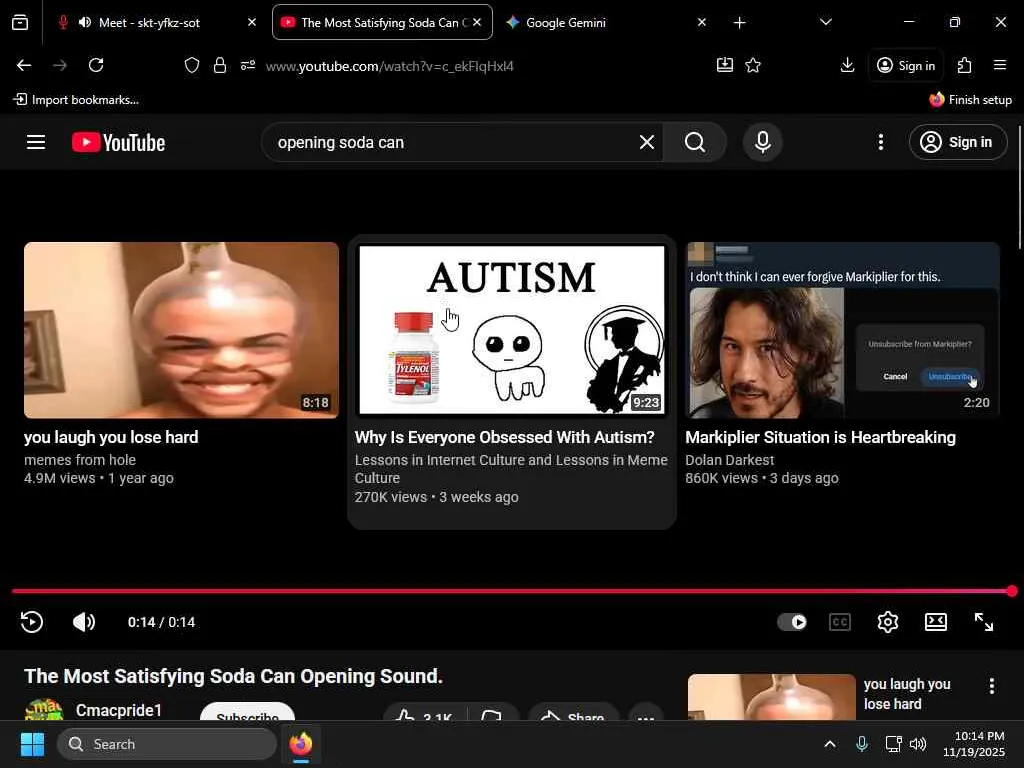Viewport: 1024px width, 768px height.
Task: Go to the YouTube home logo
Action: pos(118,142)
